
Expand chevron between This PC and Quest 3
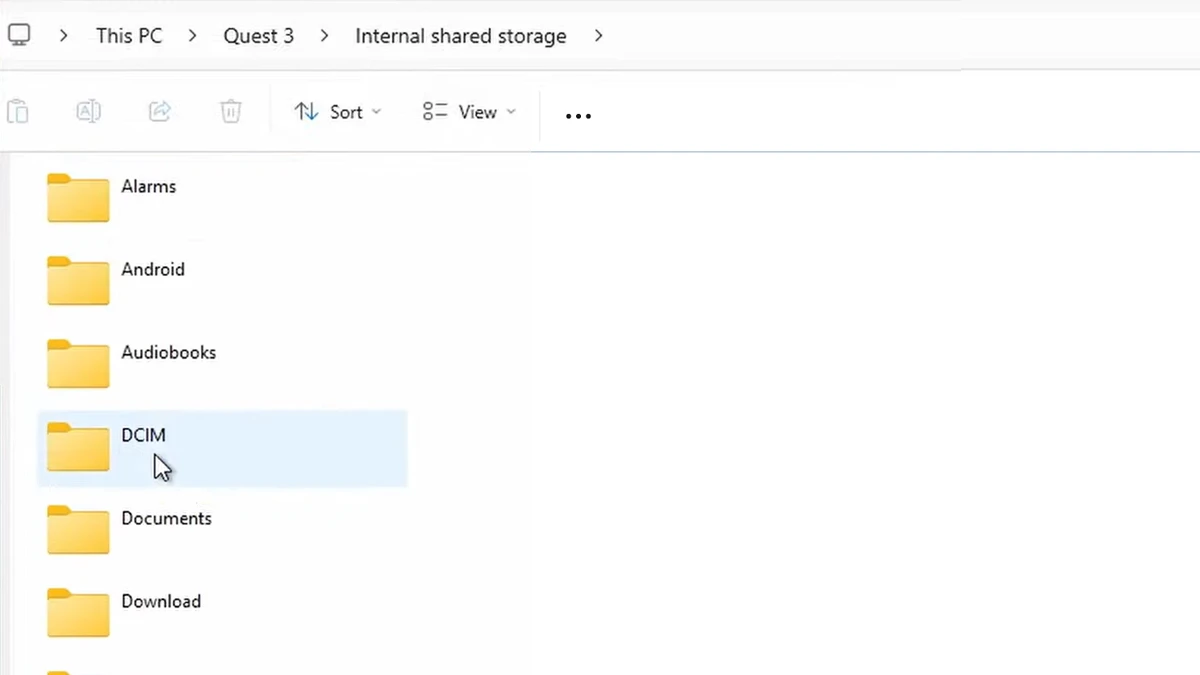[x=193, y=36]
